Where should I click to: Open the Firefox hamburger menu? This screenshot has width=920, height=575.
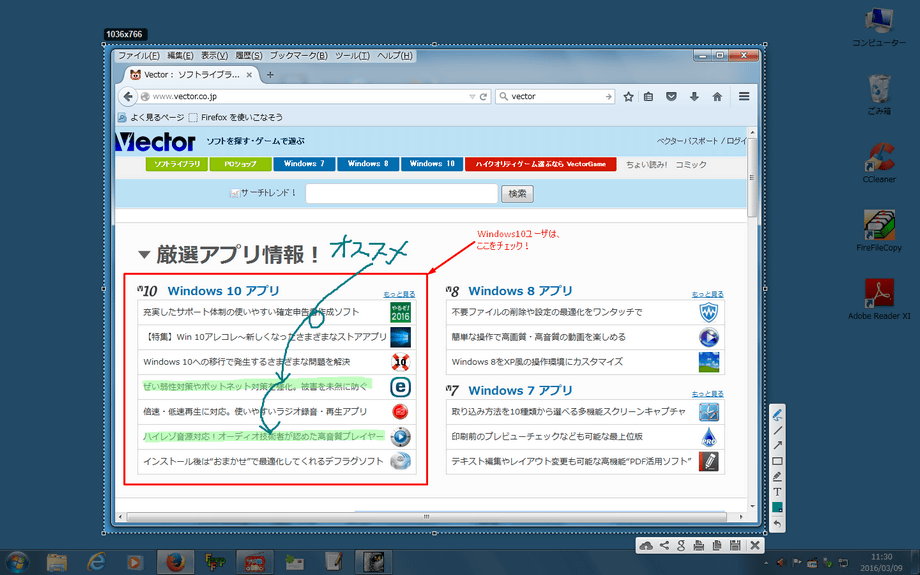[x=744, y=96]
